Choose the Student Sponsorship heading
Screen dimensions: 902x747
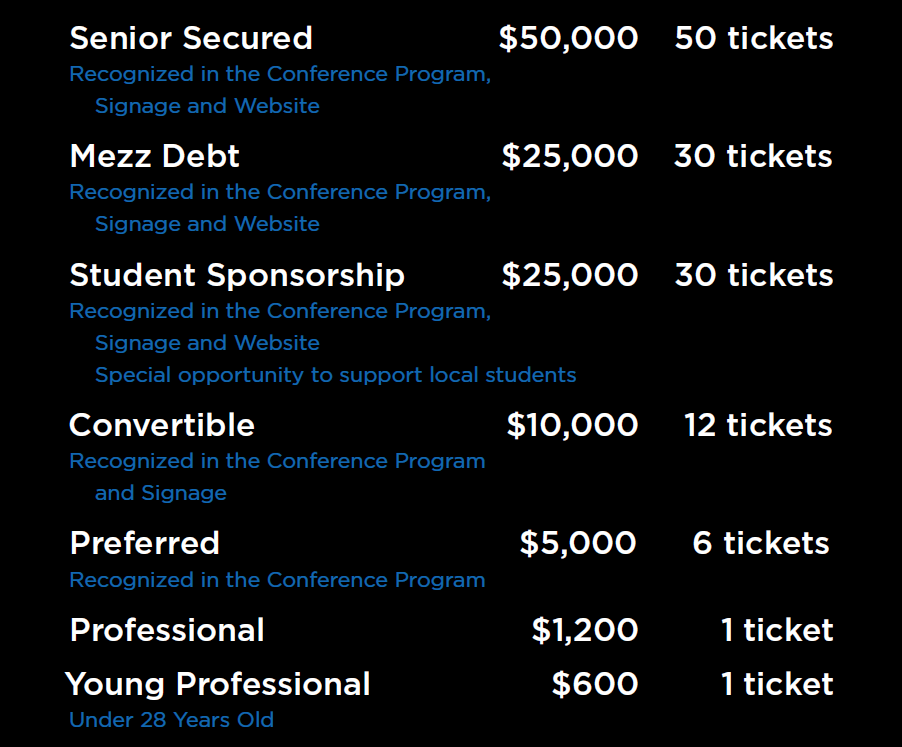[237, 275]
